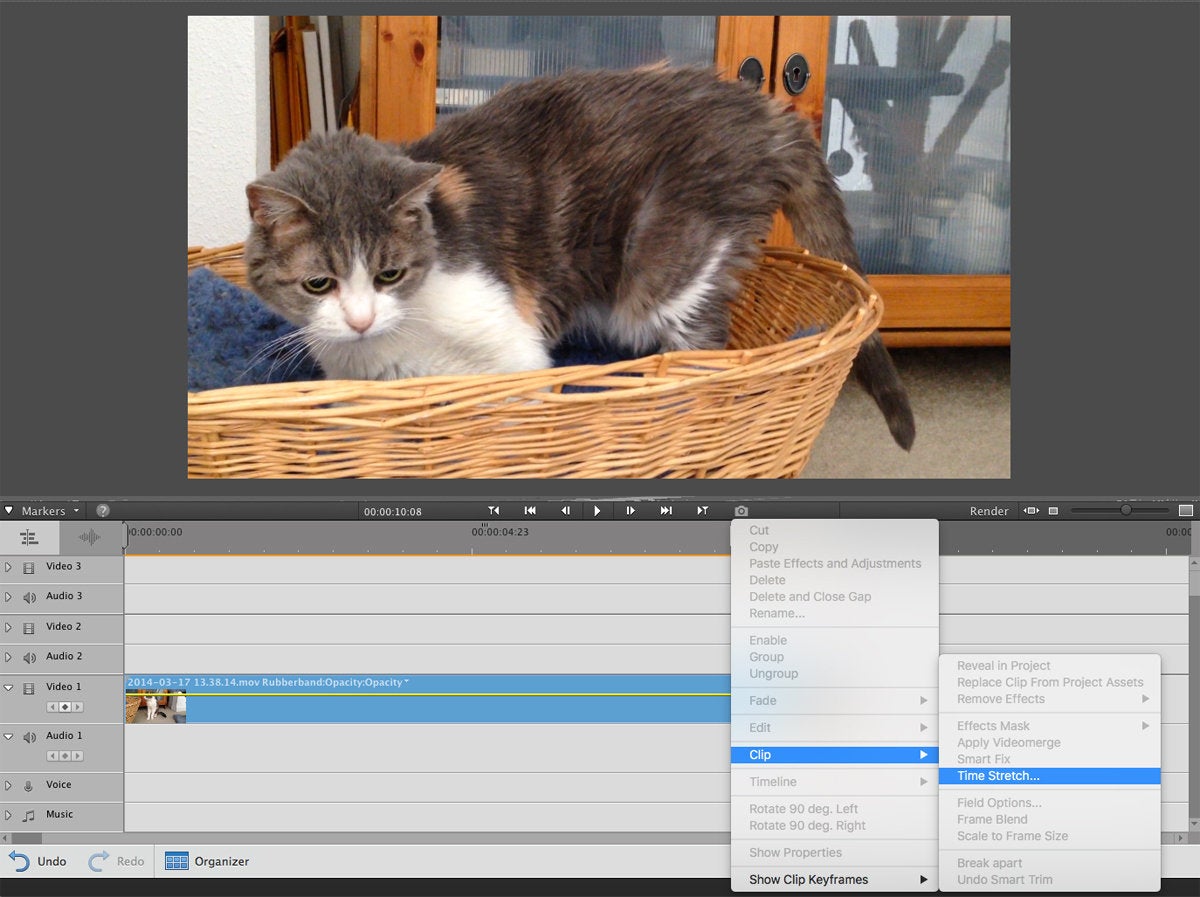This screenshot has width=1200, height=897.
Task: Click the Redo button
Action: (x=117, y=861)
